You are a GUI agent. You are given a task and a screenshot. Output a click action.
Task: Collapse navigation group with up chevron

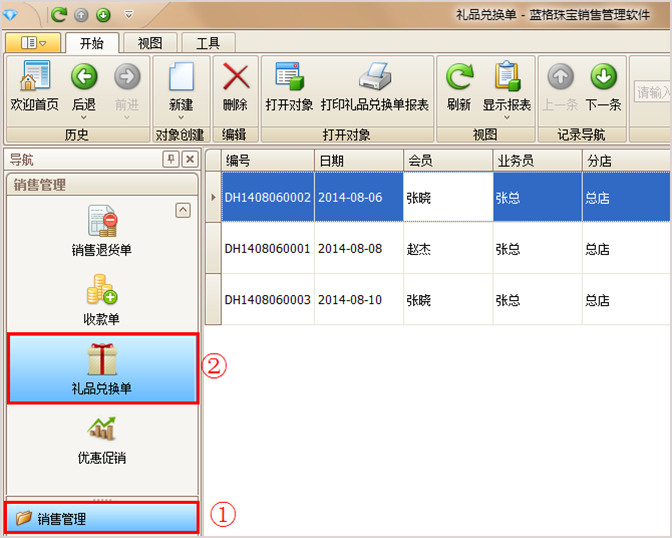(183, 210)
